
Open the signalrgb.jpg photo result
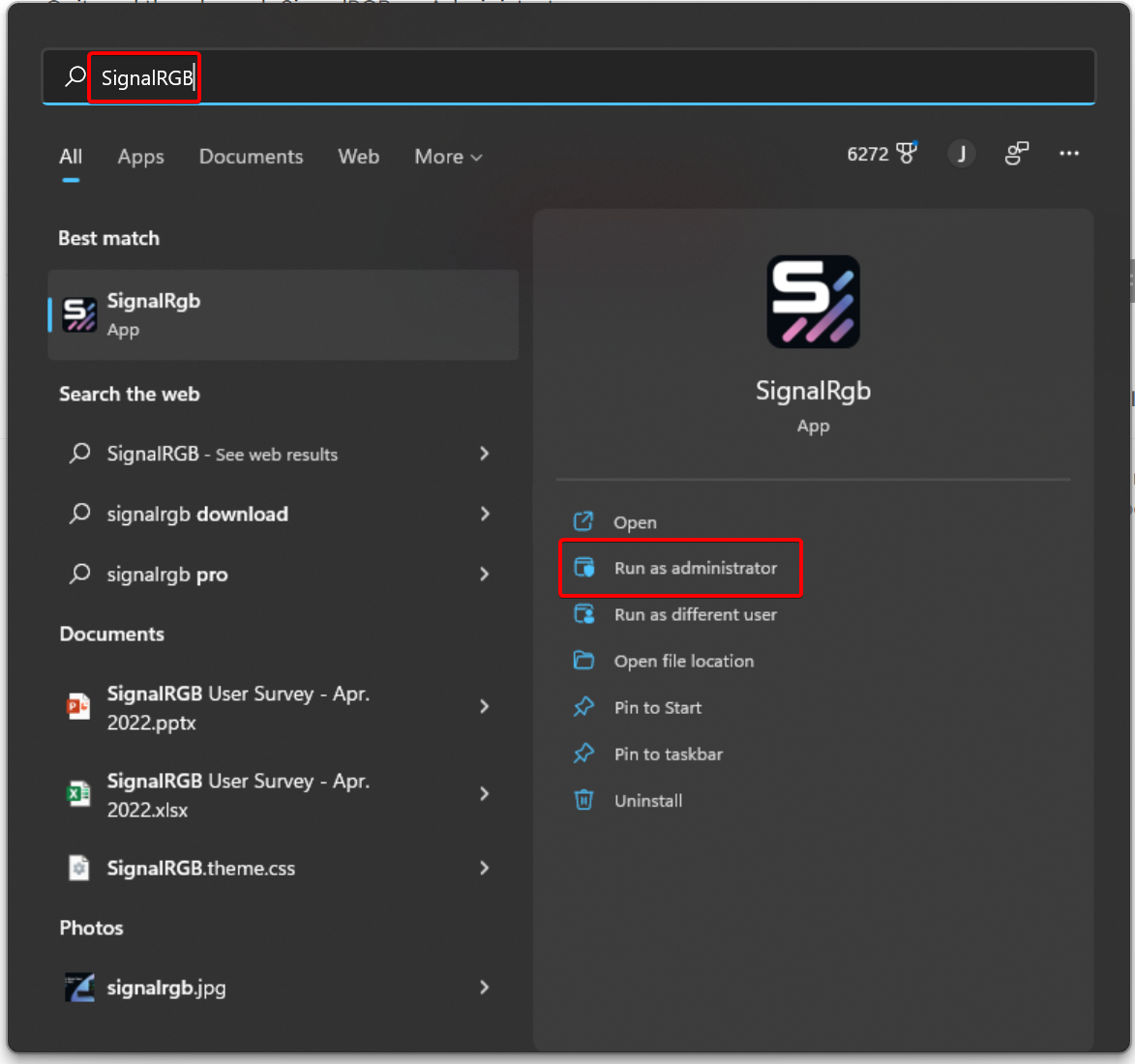click(165, 988)
